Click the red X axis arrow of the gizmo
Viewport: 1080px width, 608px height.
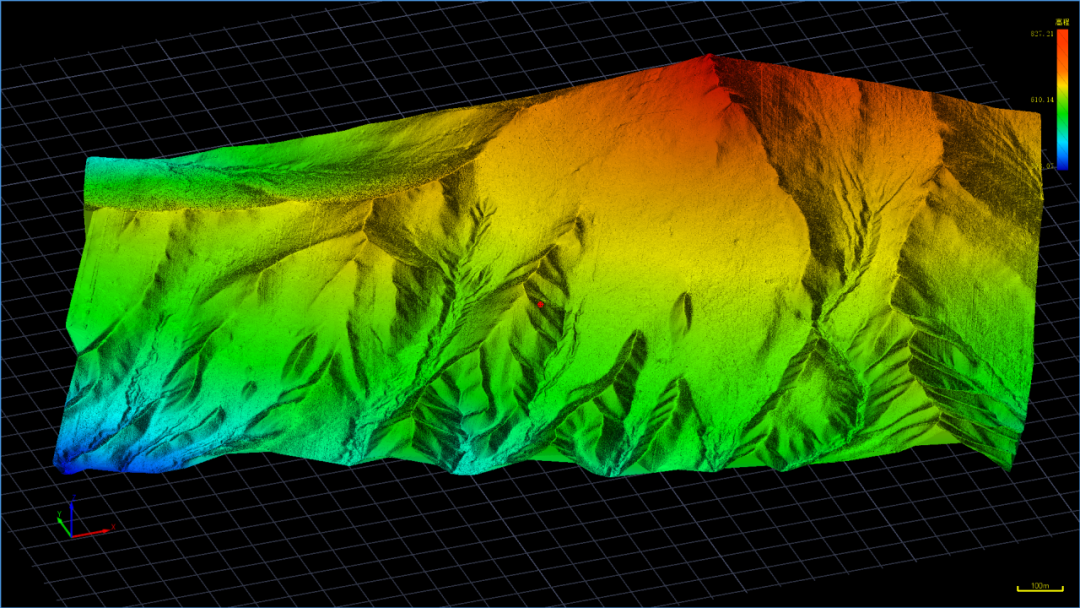click(x=92, y=532)
